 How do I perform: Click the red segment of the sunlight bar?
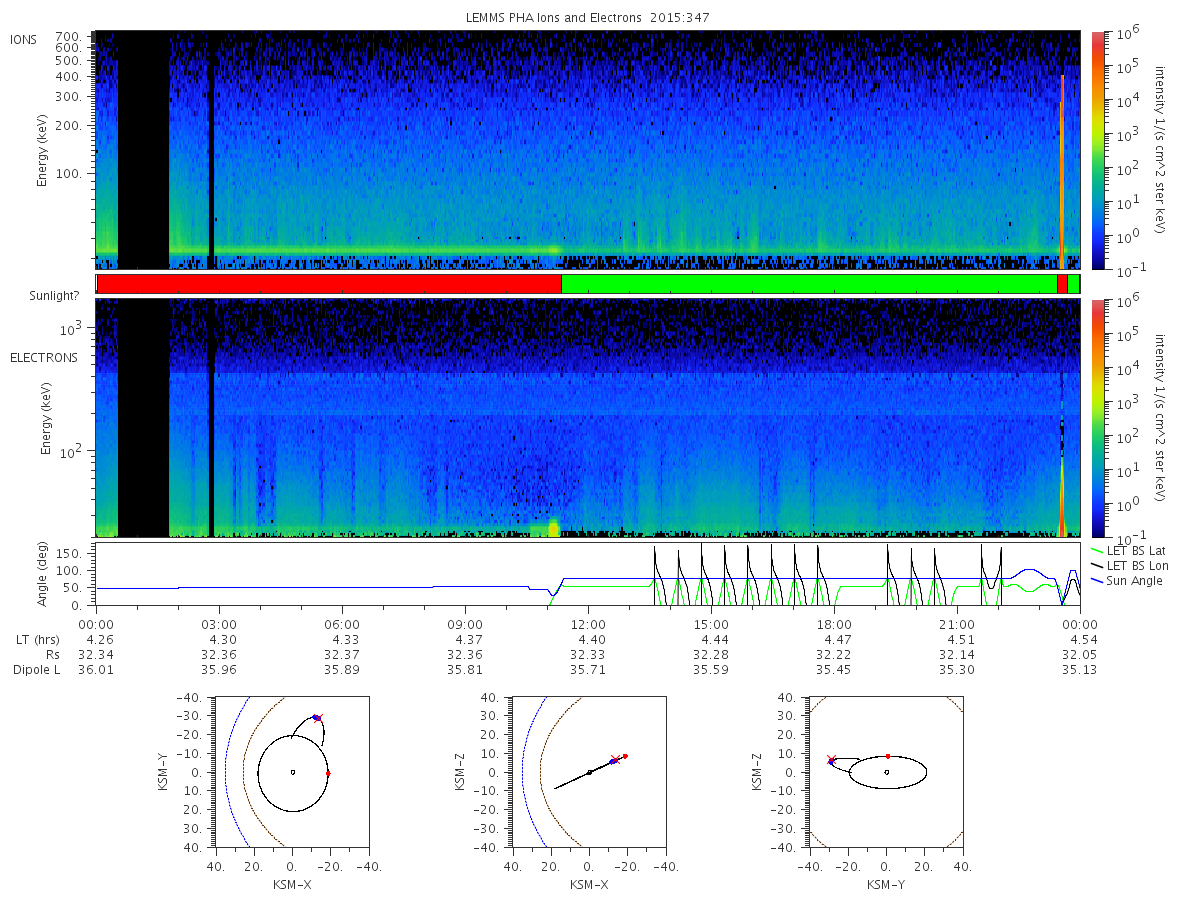[329, 284]
